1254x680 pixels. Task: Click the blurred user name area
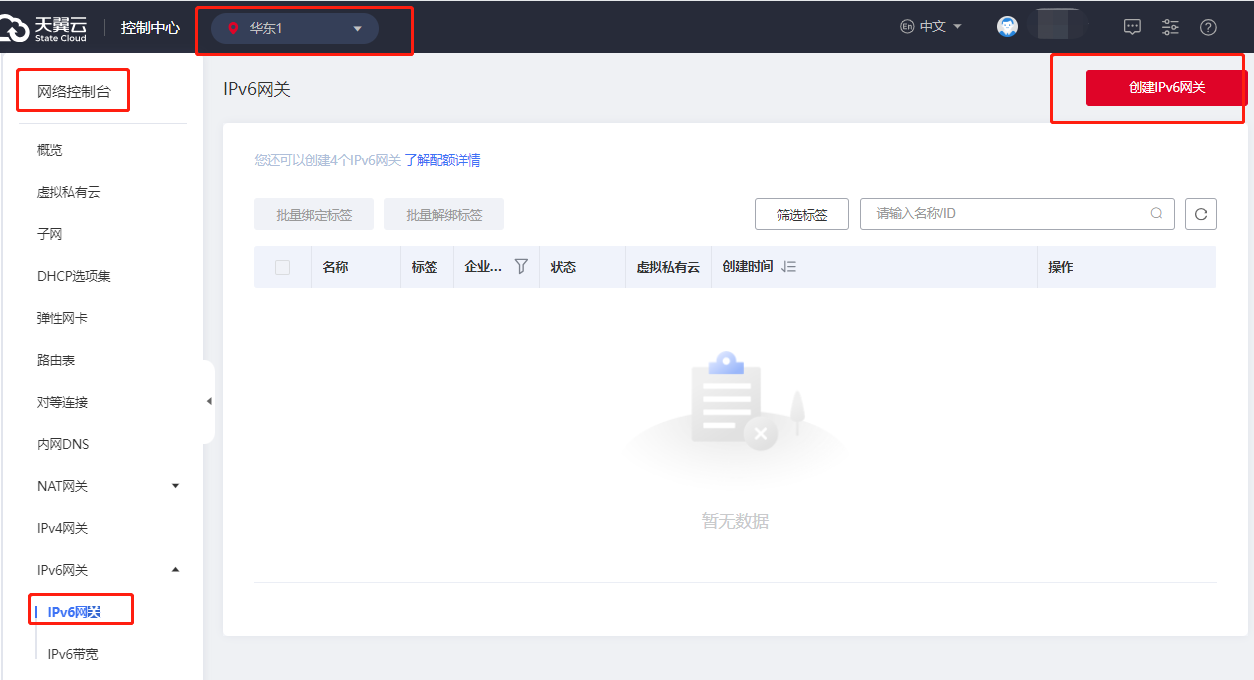pyautogui.click(x=1059, y=24)
